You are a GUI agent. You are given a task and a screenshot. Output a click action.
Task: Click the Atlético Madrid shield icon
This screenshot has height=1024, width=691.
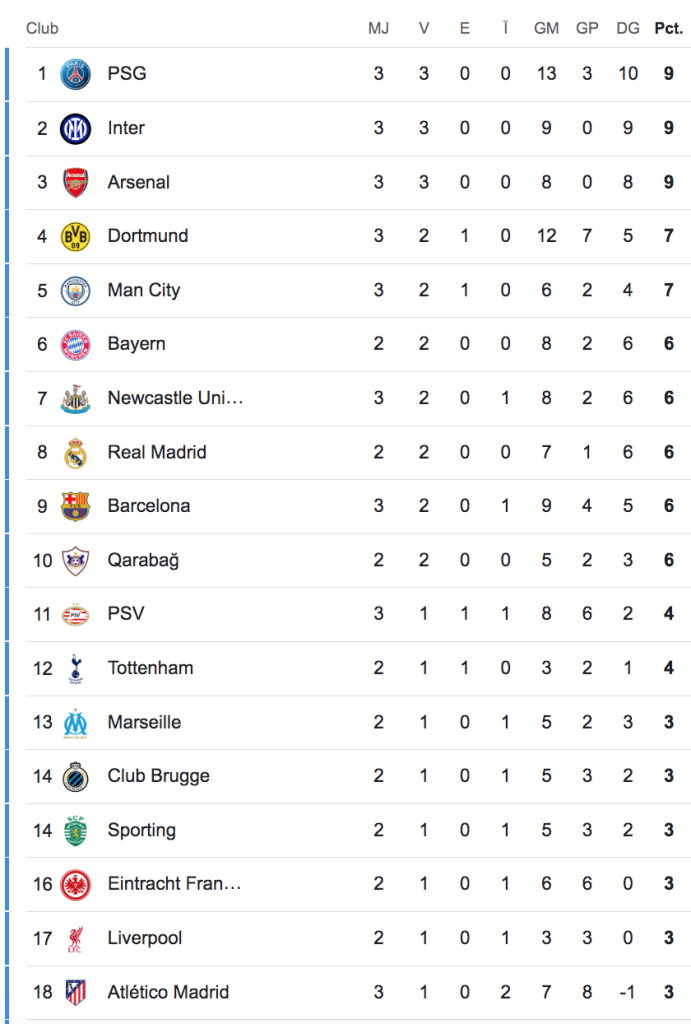point(76,992)
